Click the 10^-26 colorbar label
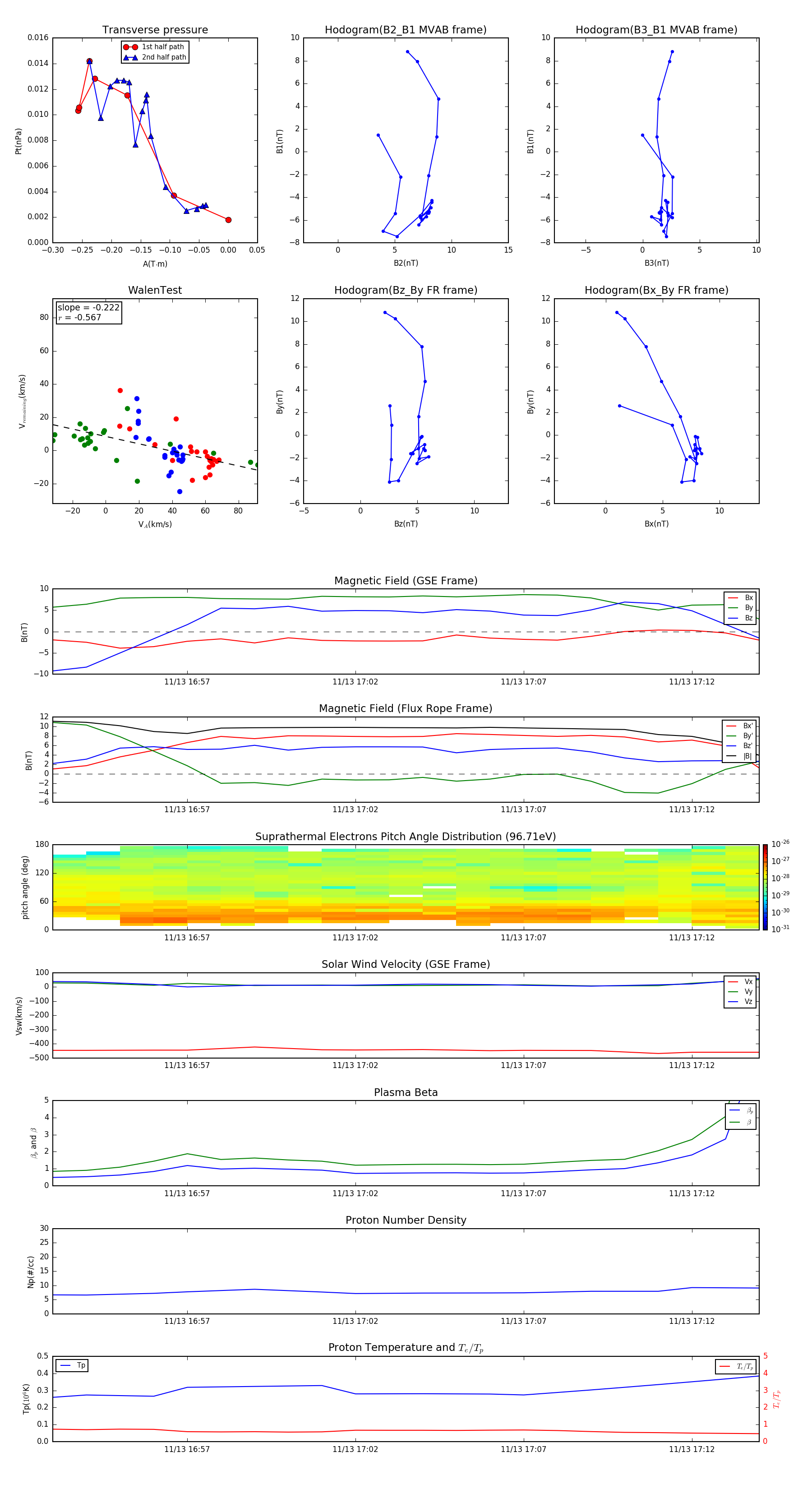The image size is (812, 1489). [780, 844]
